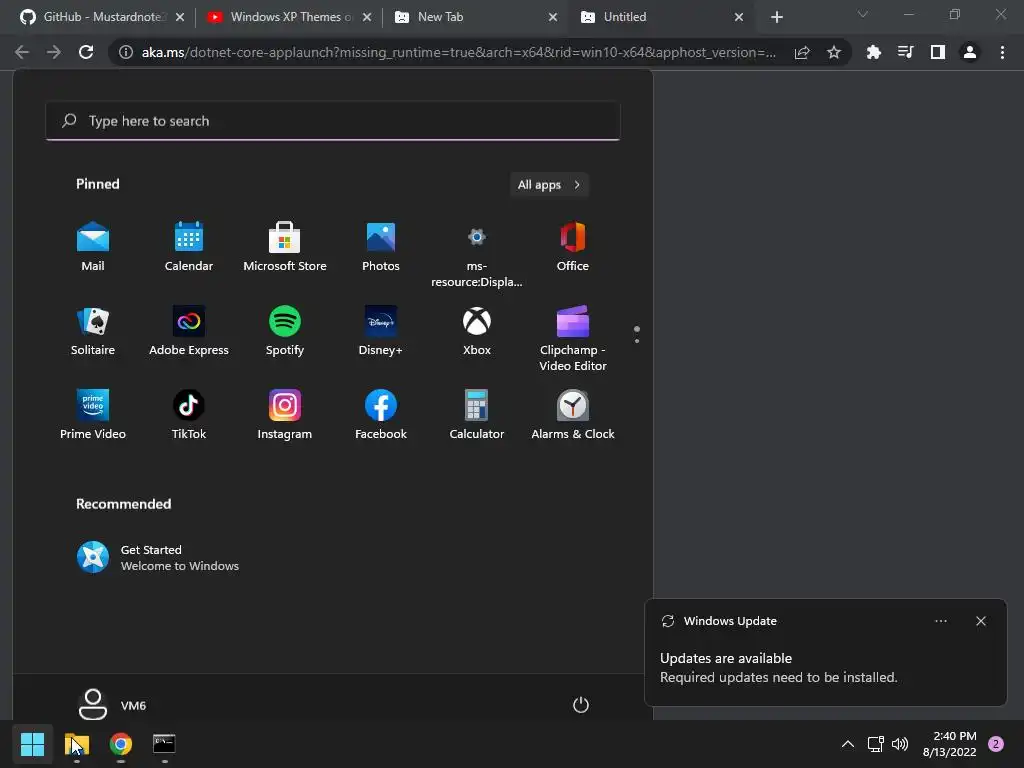The width and height of the screenshot is (1024, 768).
Task: Open the notification center badge
Action: (x=996, y=744)
